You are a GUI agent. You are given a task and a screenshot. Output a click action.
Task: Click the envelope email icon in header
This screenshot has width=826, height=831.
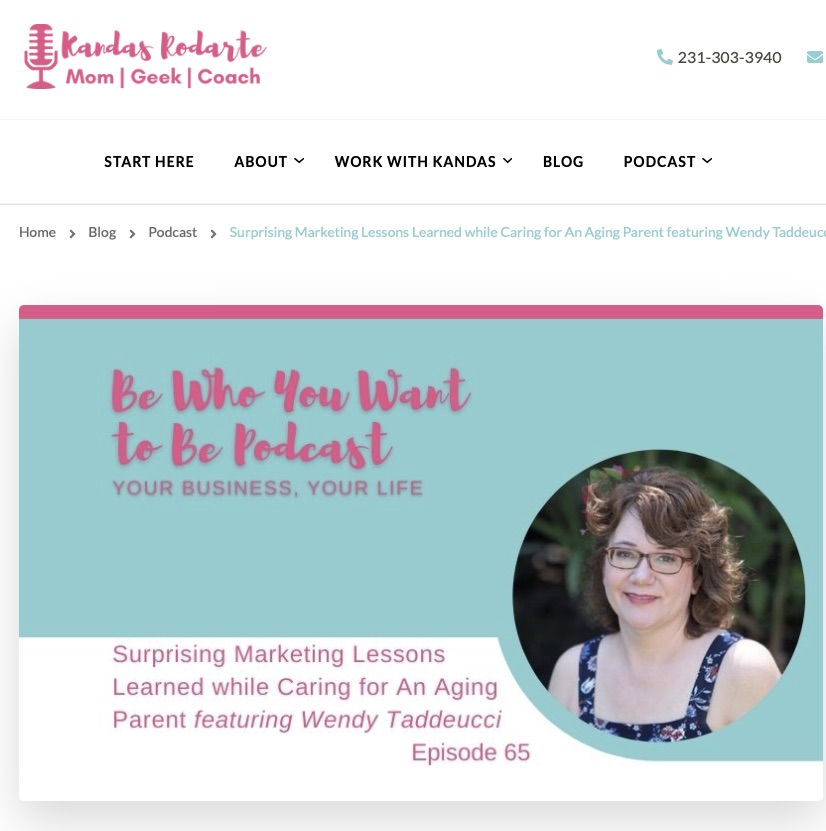[815, 57]
